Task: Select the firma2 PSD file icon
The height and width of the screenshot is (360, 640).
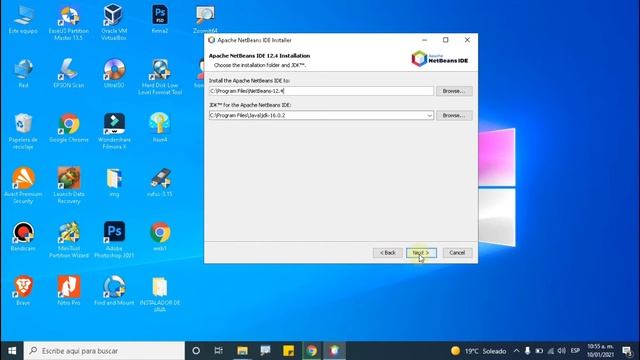Action: point(160,19)
